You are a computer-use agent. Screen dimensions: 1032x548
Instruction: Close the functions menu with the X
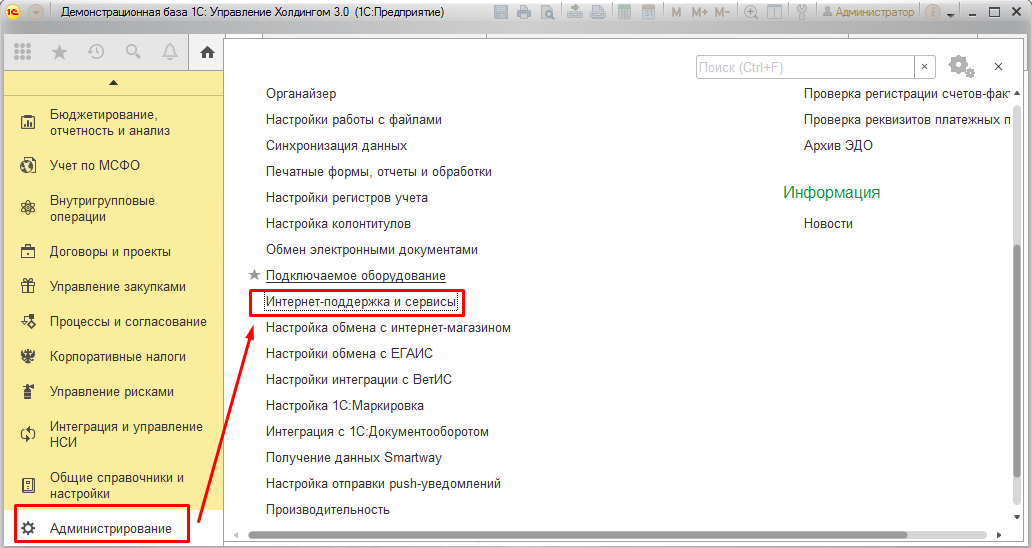click(x=998, y=66)
